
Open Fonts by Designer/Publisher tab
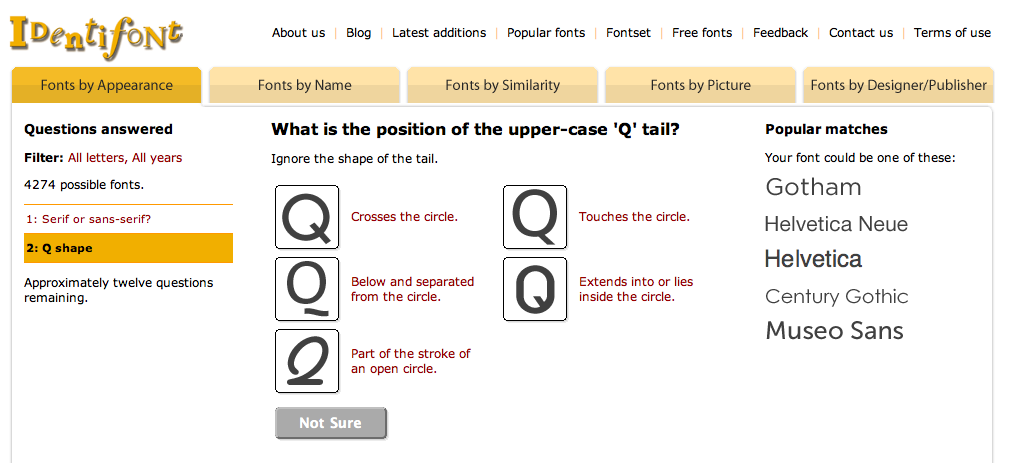pos(898,85)
